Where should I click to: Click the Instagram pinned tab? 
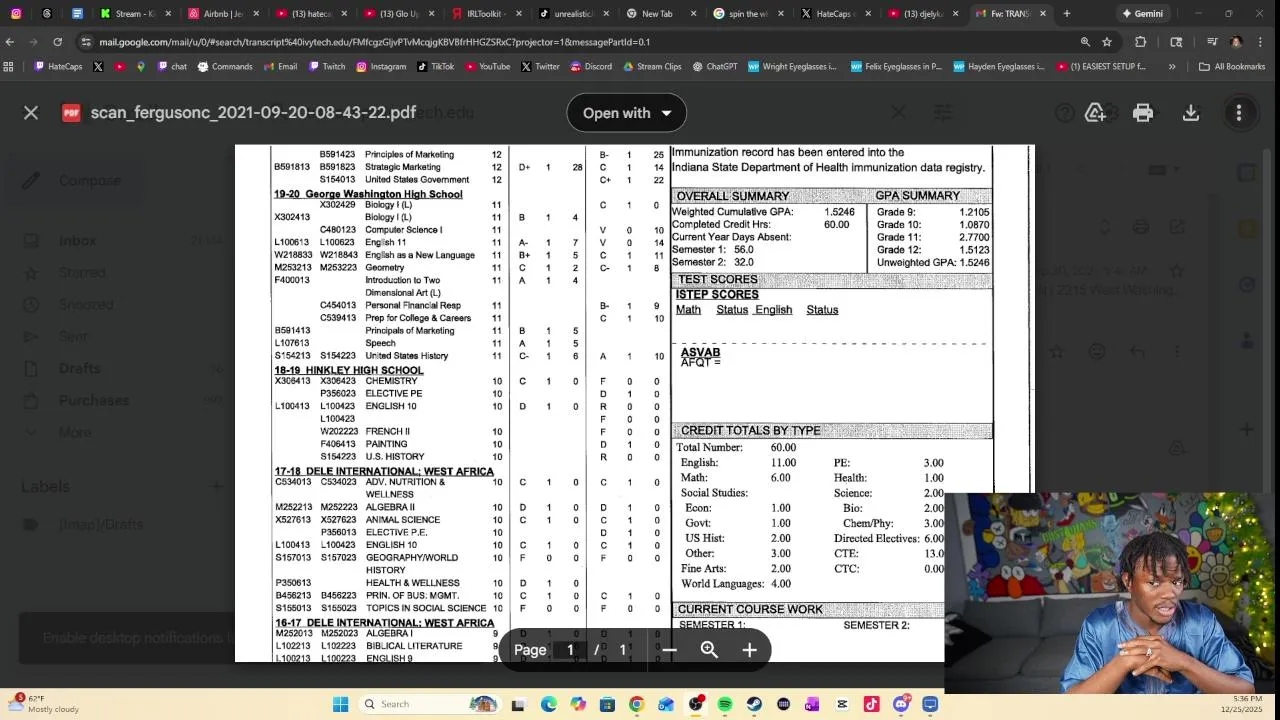(16, 14)
